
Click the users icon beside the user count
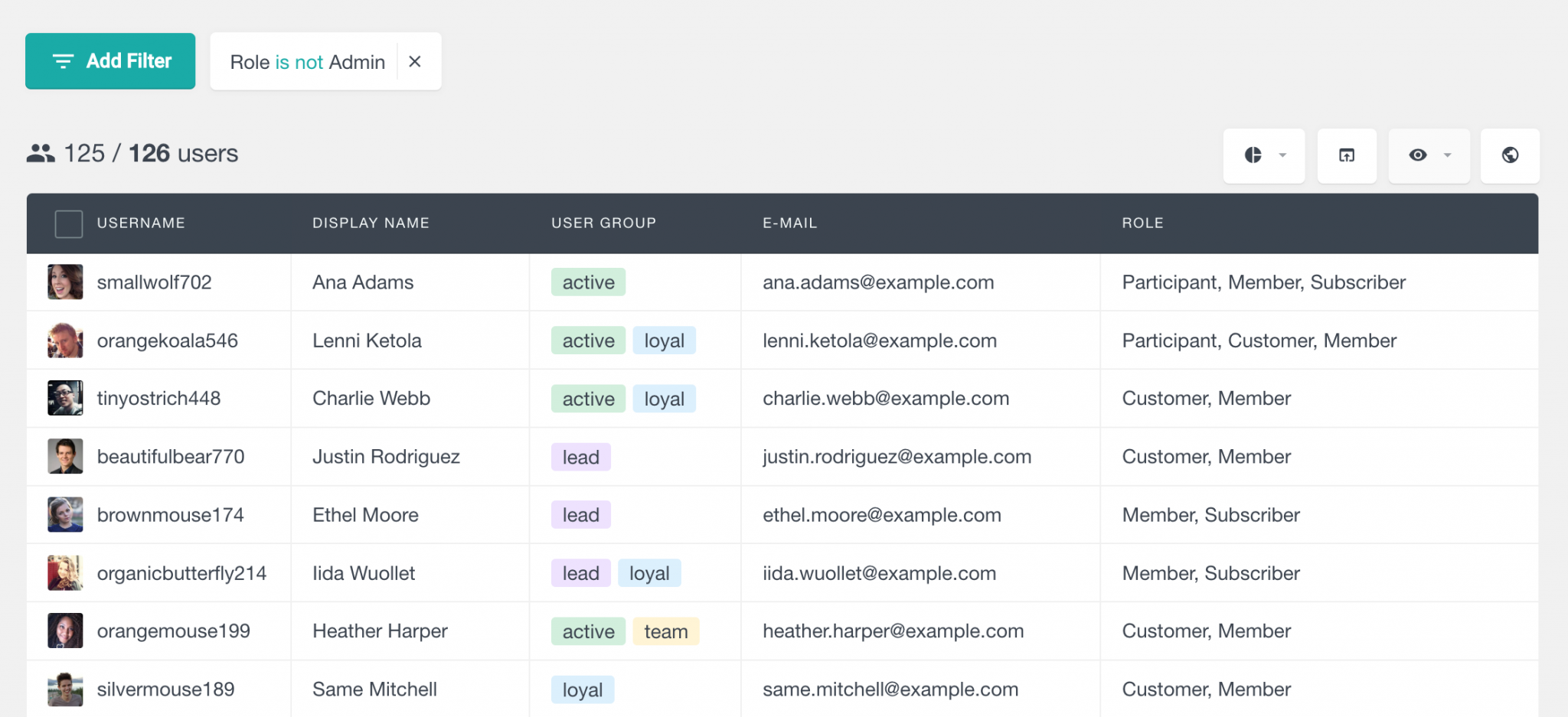tap(42, 152)
